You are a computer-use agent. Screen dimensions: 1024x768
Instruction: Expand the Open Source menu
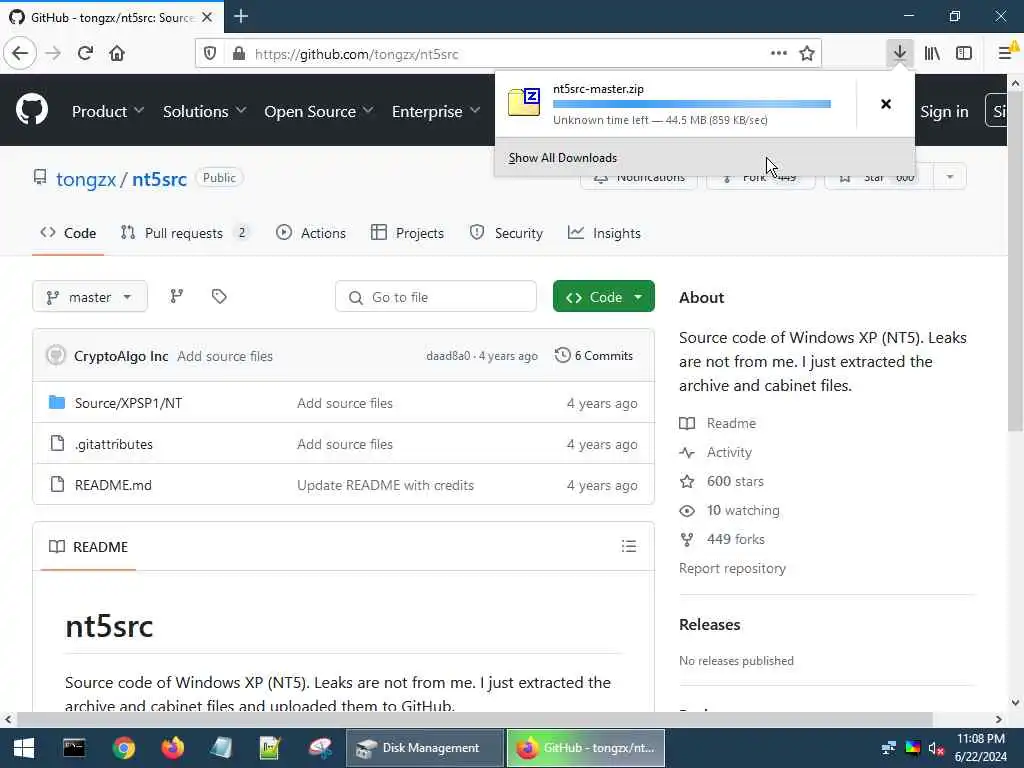coord(319,112)
